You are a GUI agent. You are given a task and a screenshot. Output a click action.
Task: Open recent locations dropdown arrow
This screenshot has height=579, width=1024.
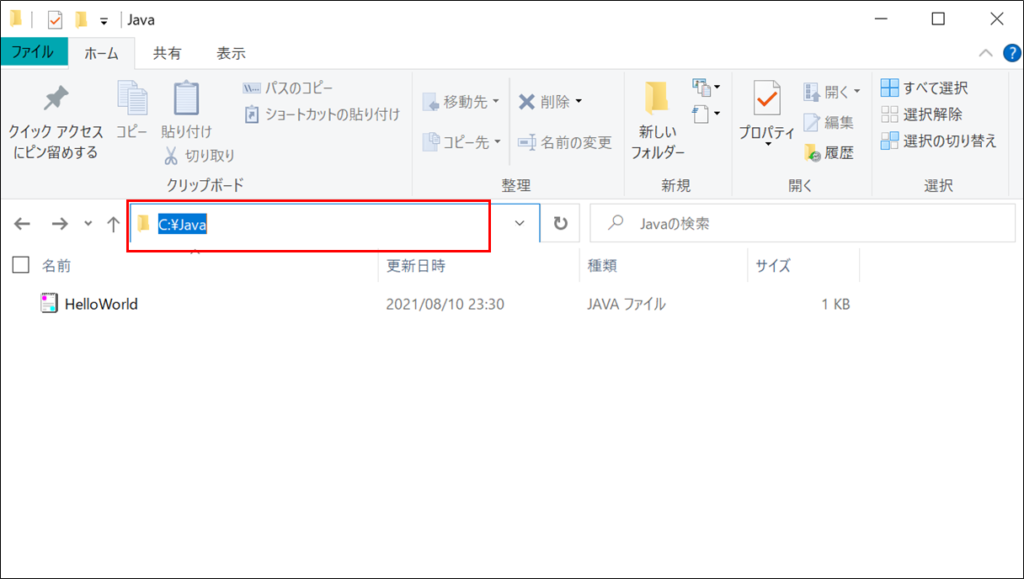tap(88, 224)
